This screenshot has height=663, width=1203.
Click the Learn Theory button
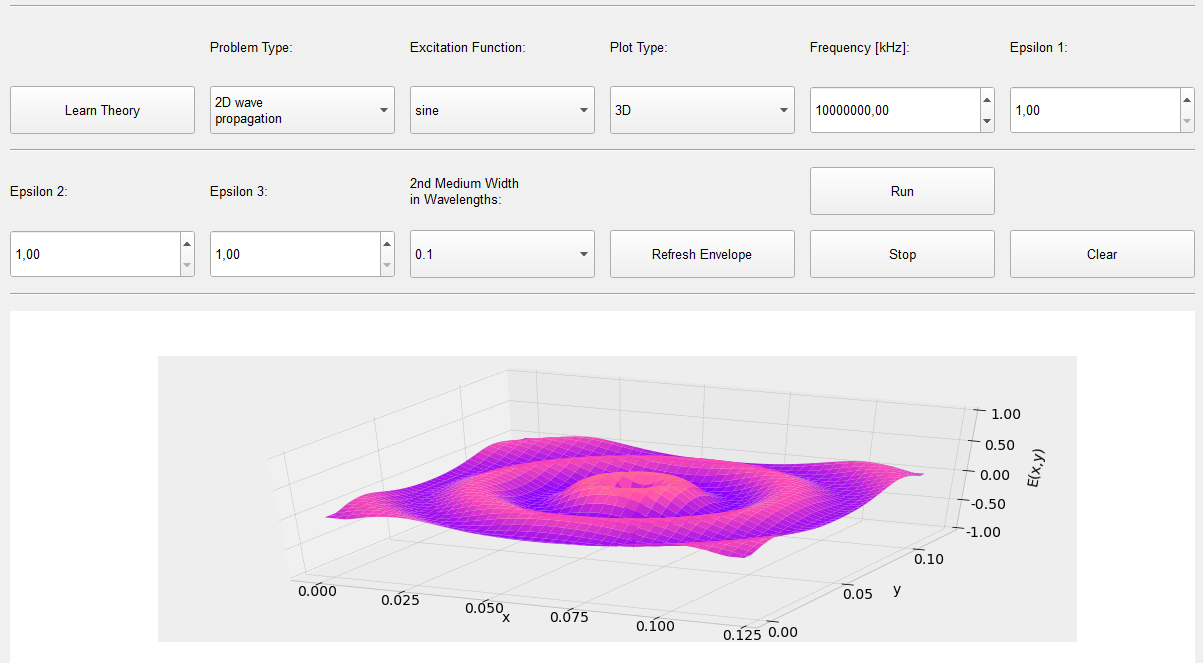click(x=102, y=110)
